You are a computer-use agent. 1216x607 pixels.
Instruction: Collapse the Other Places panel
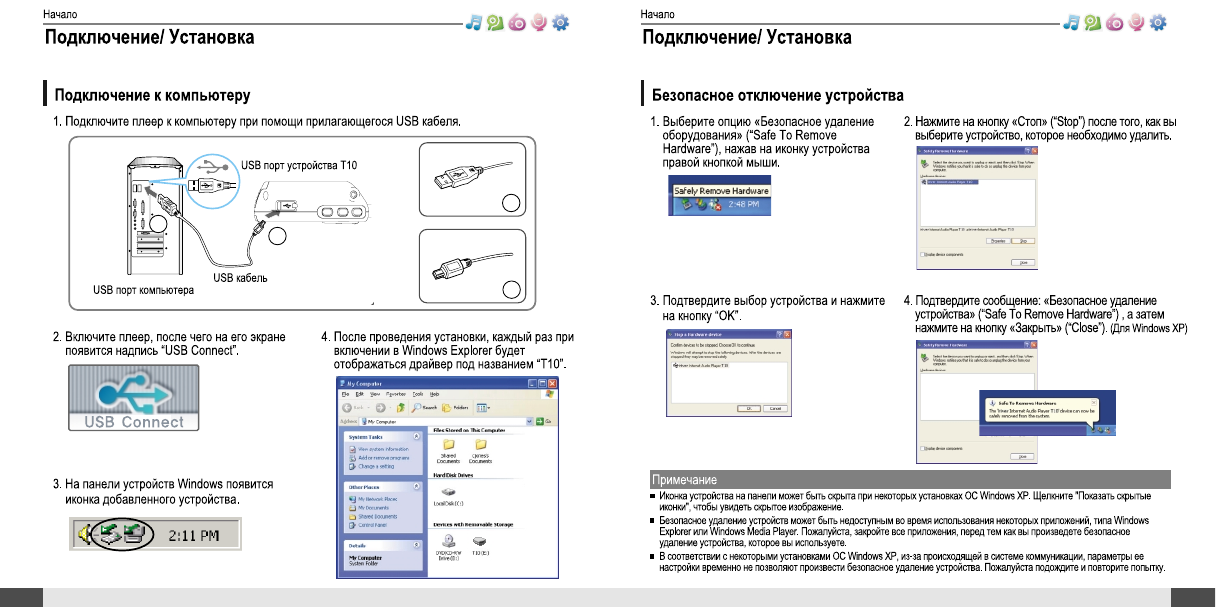(417, 486)
